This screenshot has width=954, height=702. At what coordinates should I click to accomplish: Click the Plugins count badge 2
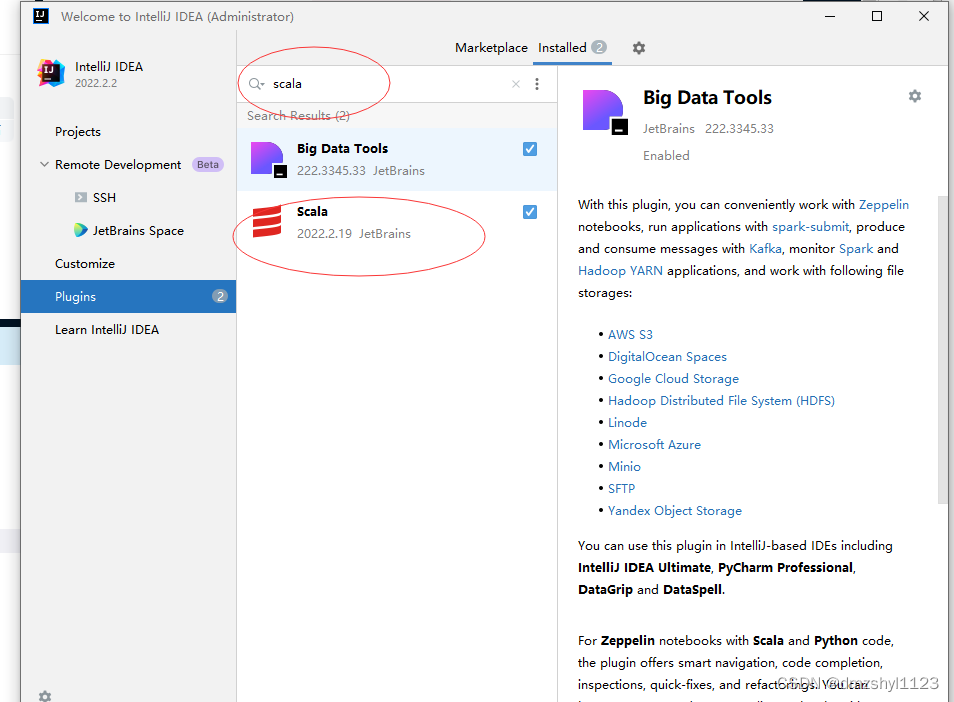[x=220, y=296]
